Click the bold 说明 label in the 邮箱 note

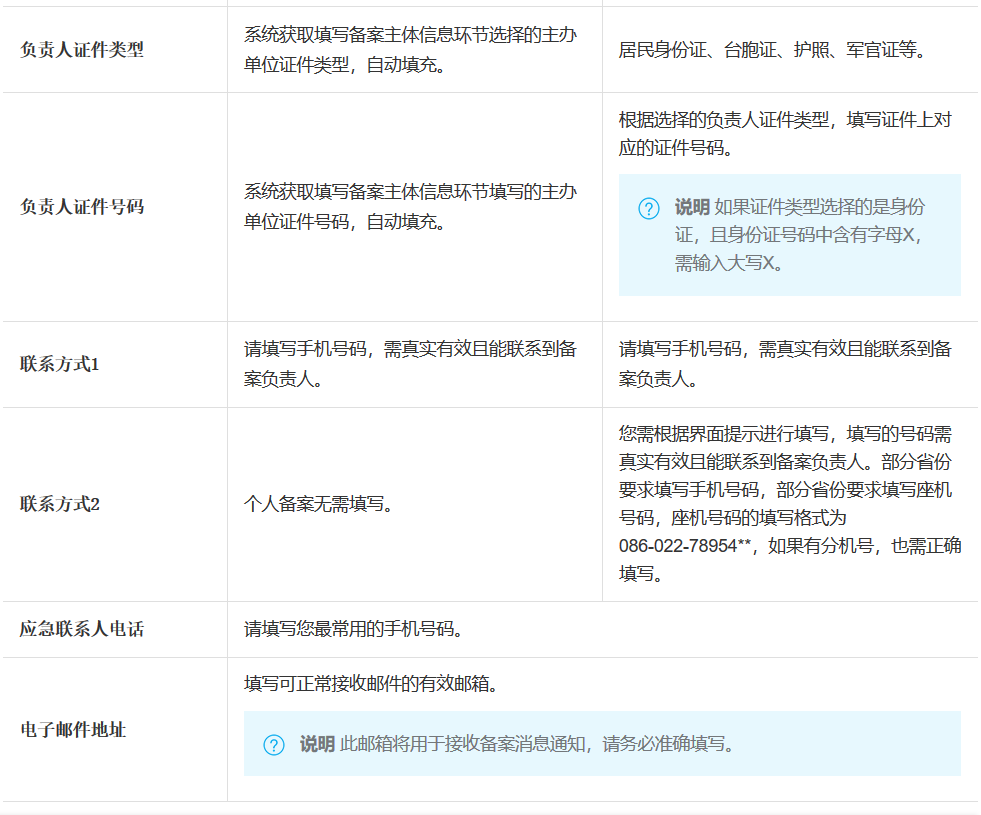[317, 745]
